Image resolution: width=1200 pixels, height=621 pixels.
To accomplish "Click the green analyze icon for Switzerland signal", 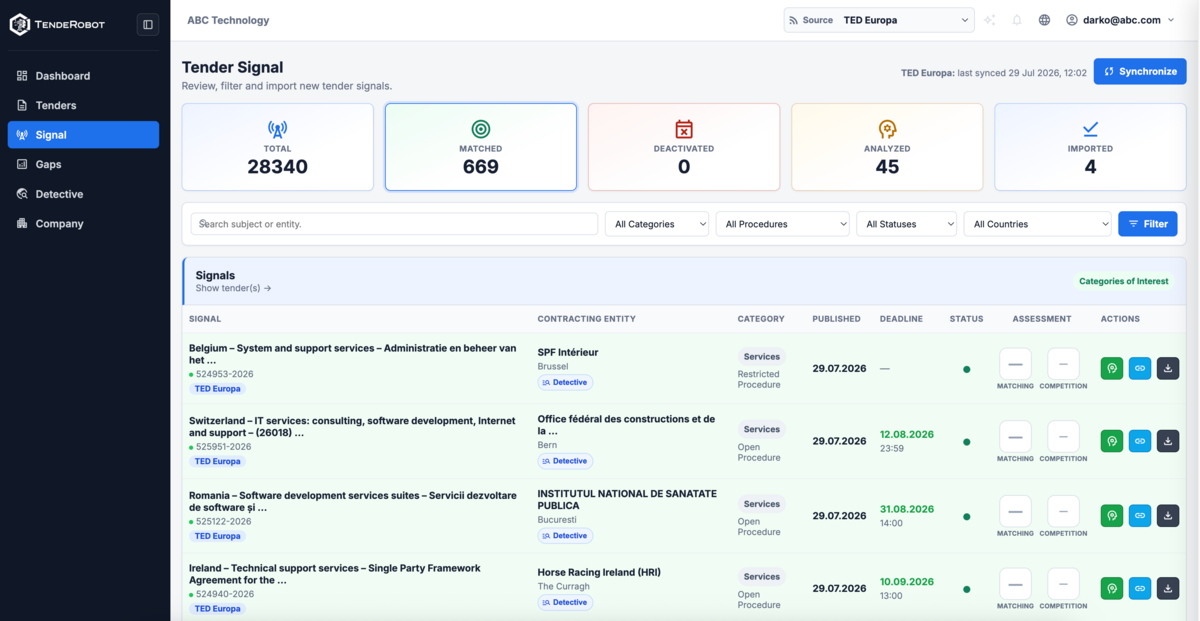I will point(1112,441).
